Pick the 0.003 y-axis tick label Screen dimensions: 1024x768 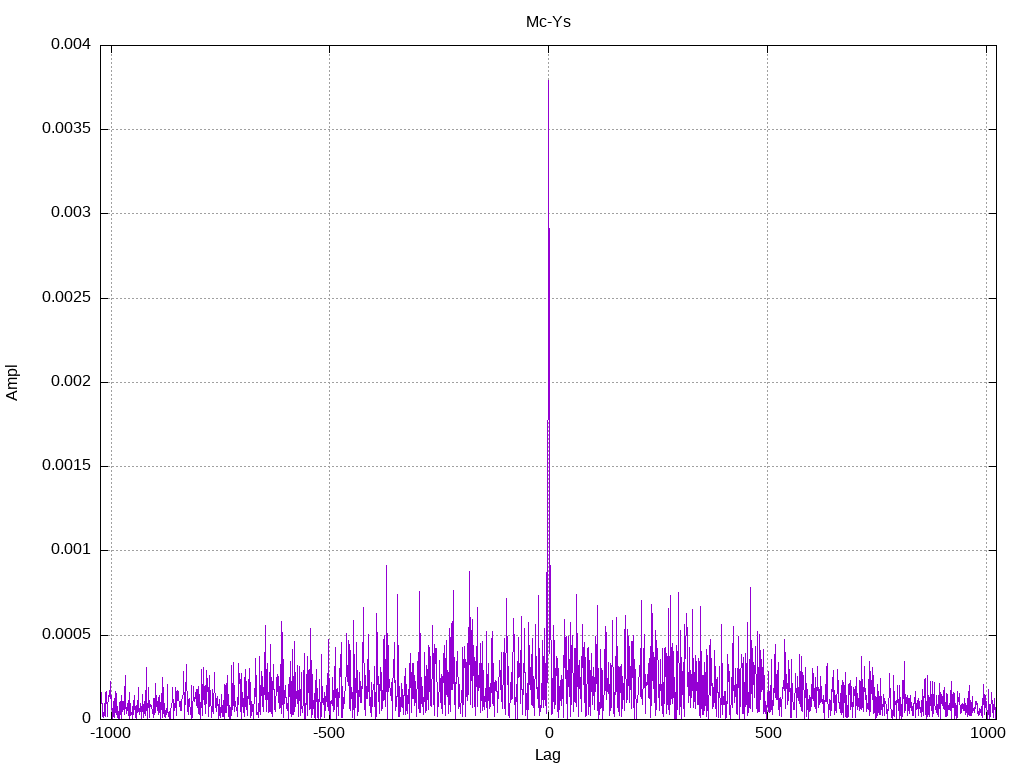coord(70,213)
